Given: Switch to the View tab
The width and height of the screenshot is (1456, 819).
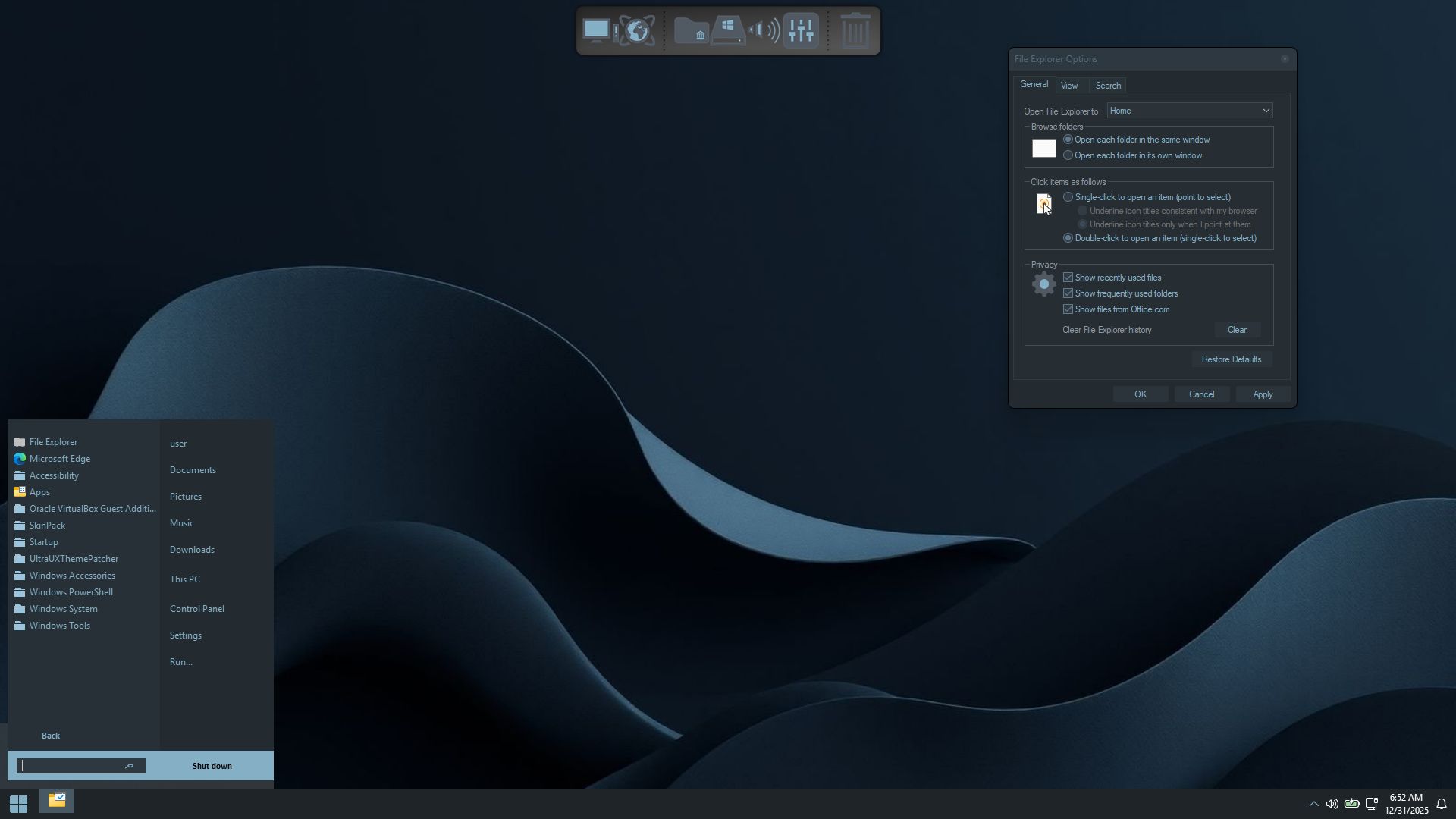Looking at the screenshot, I should (x=1069, y=86).
